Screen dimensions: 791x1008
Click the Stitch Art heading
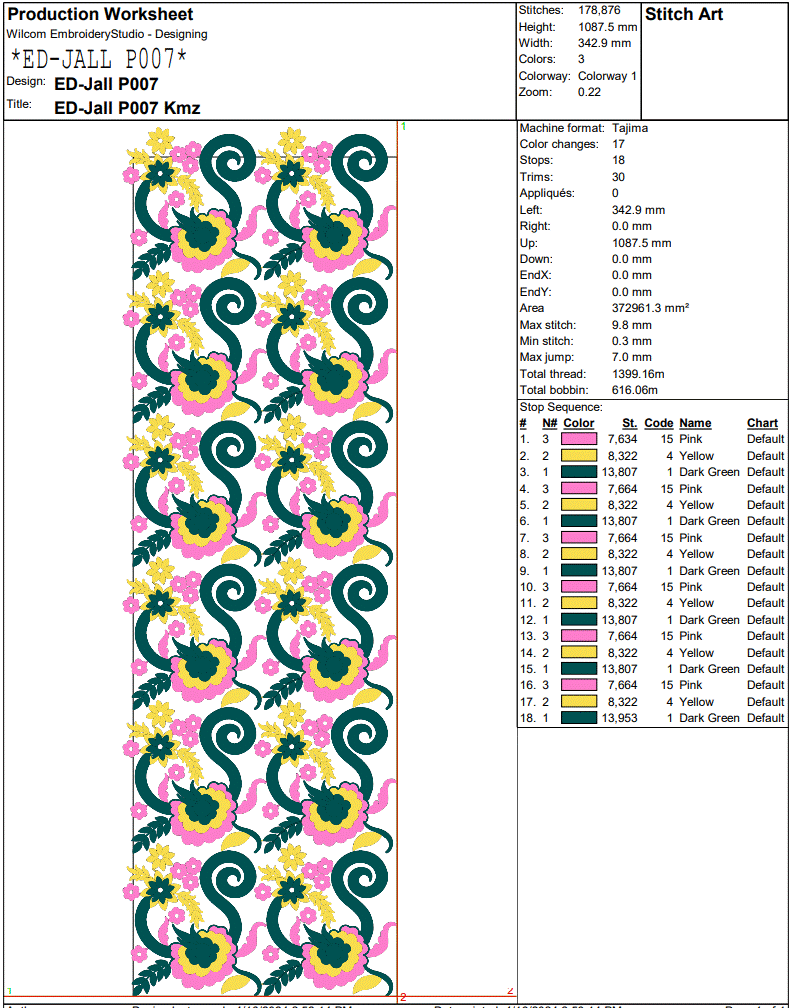(684, 15)
